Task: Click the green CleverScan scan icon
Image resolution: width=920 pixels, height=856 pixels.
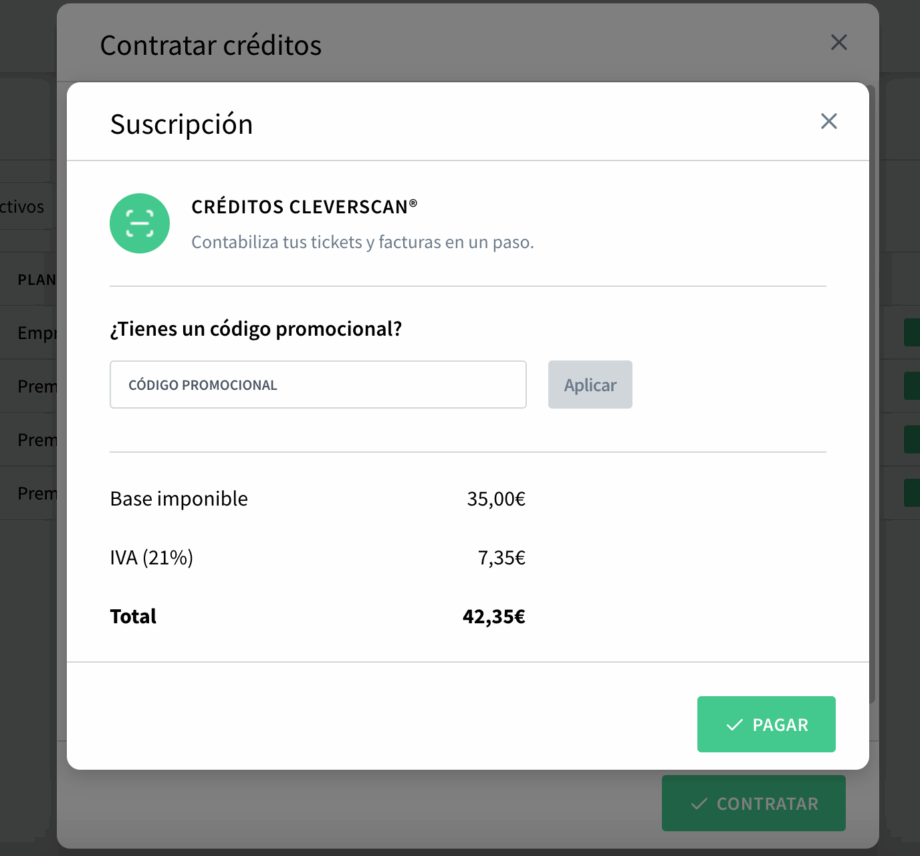Action: (140, 223)
